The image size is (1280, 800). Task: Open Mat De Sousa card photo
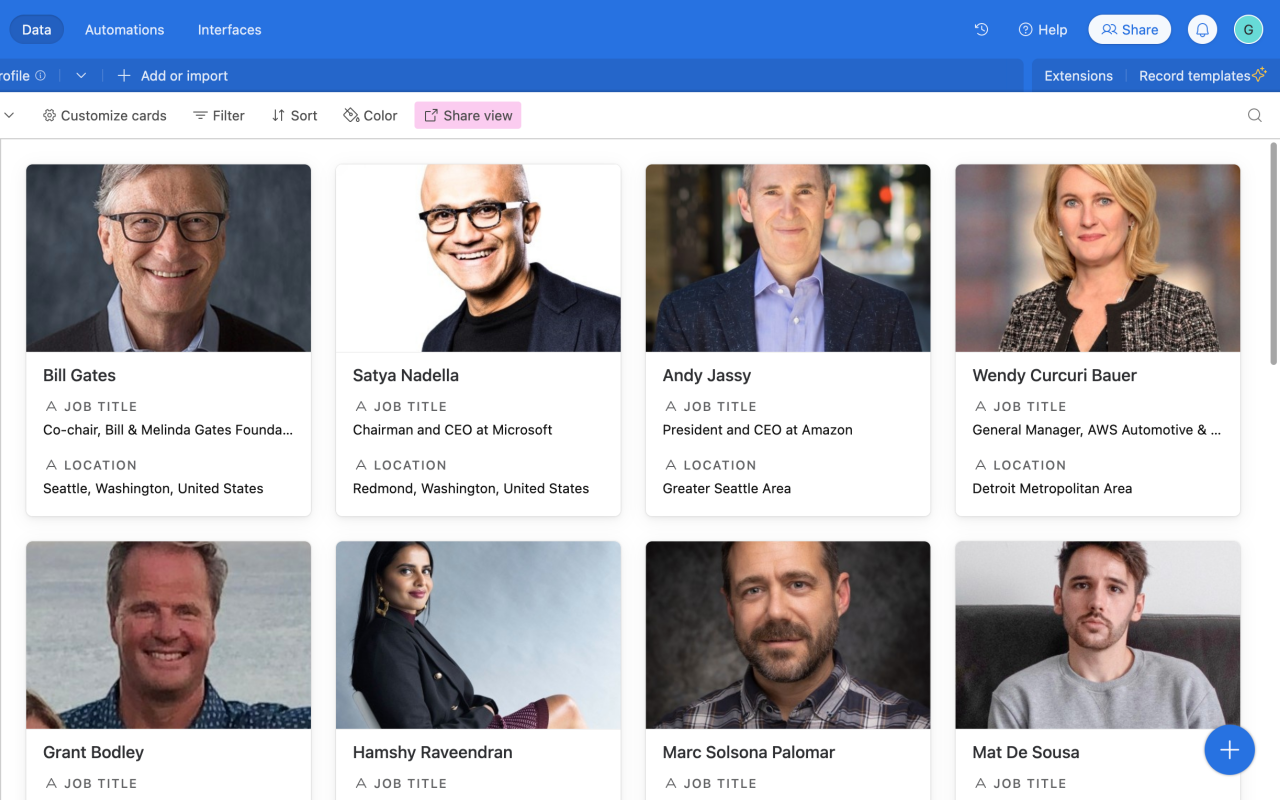pyautogui.click(x=1098, y=635)
